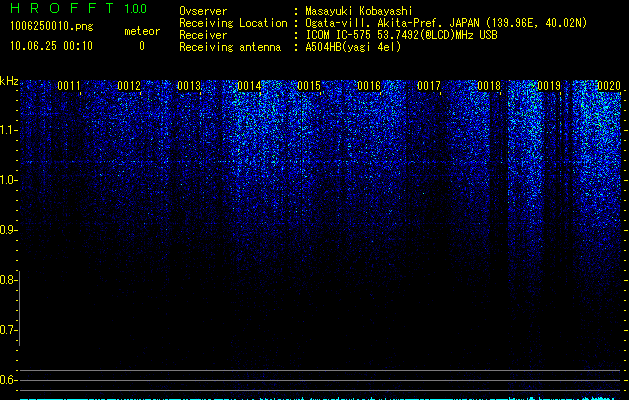
Task: Click the 0.7 frequency axis label
Action: point(8,330)
